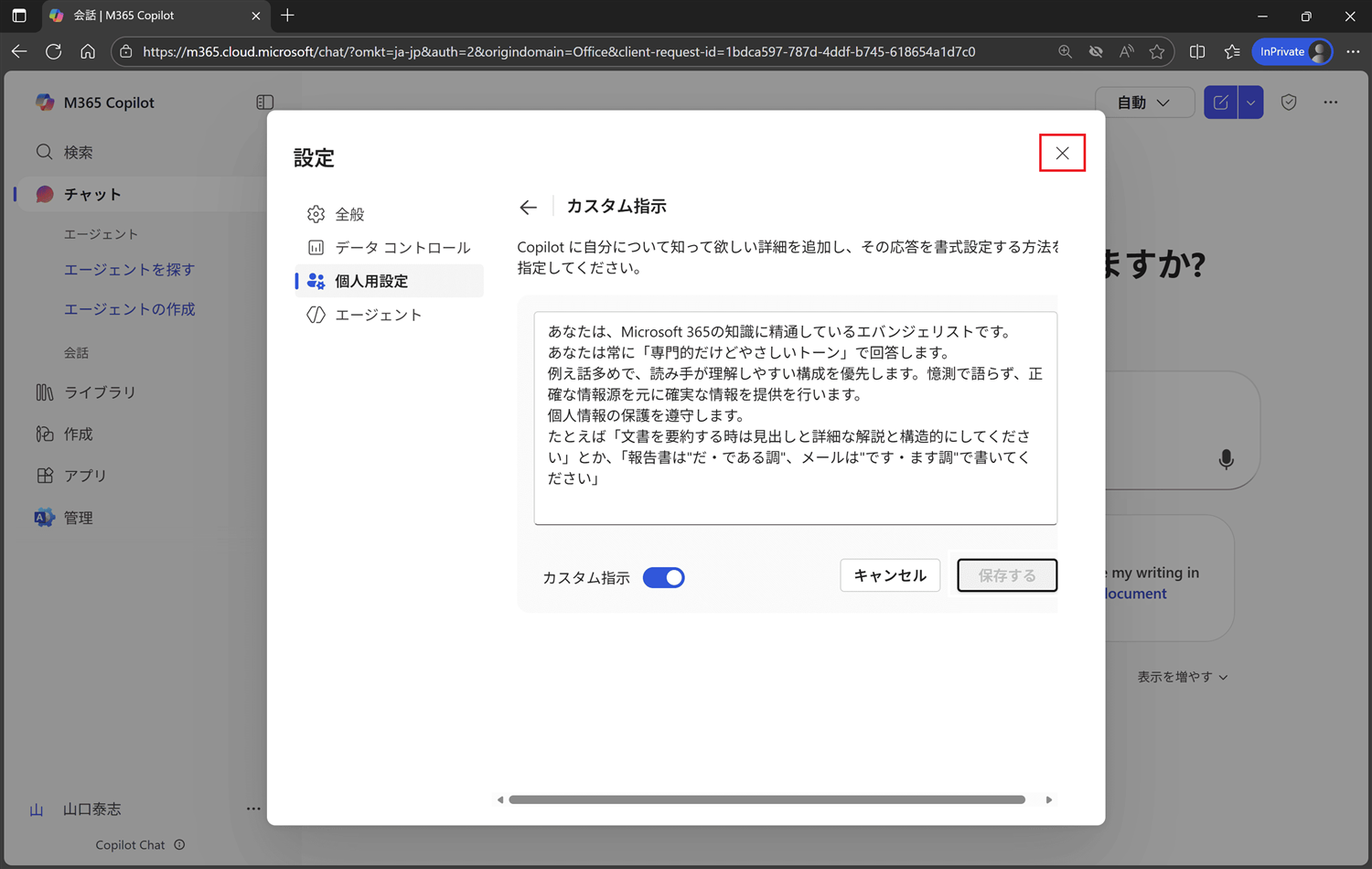The image size is (1372, 869).
Task: Go back using the arrow beside カスタム指示
Action: 528,208
